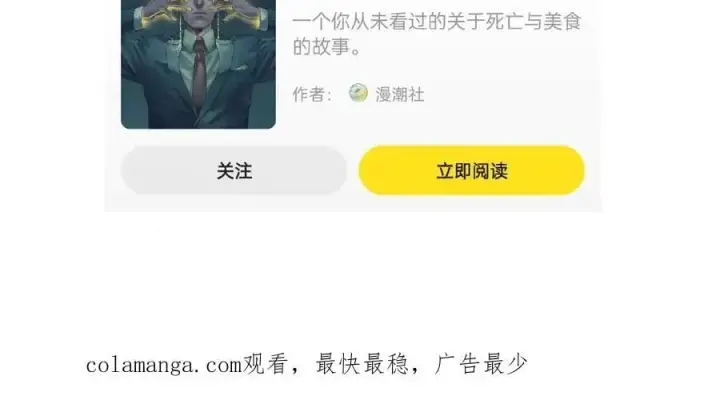The width and height of the screenshot is (720, 400).
Task: Tap the 关注 follow button
Action: tap(234, 171)
